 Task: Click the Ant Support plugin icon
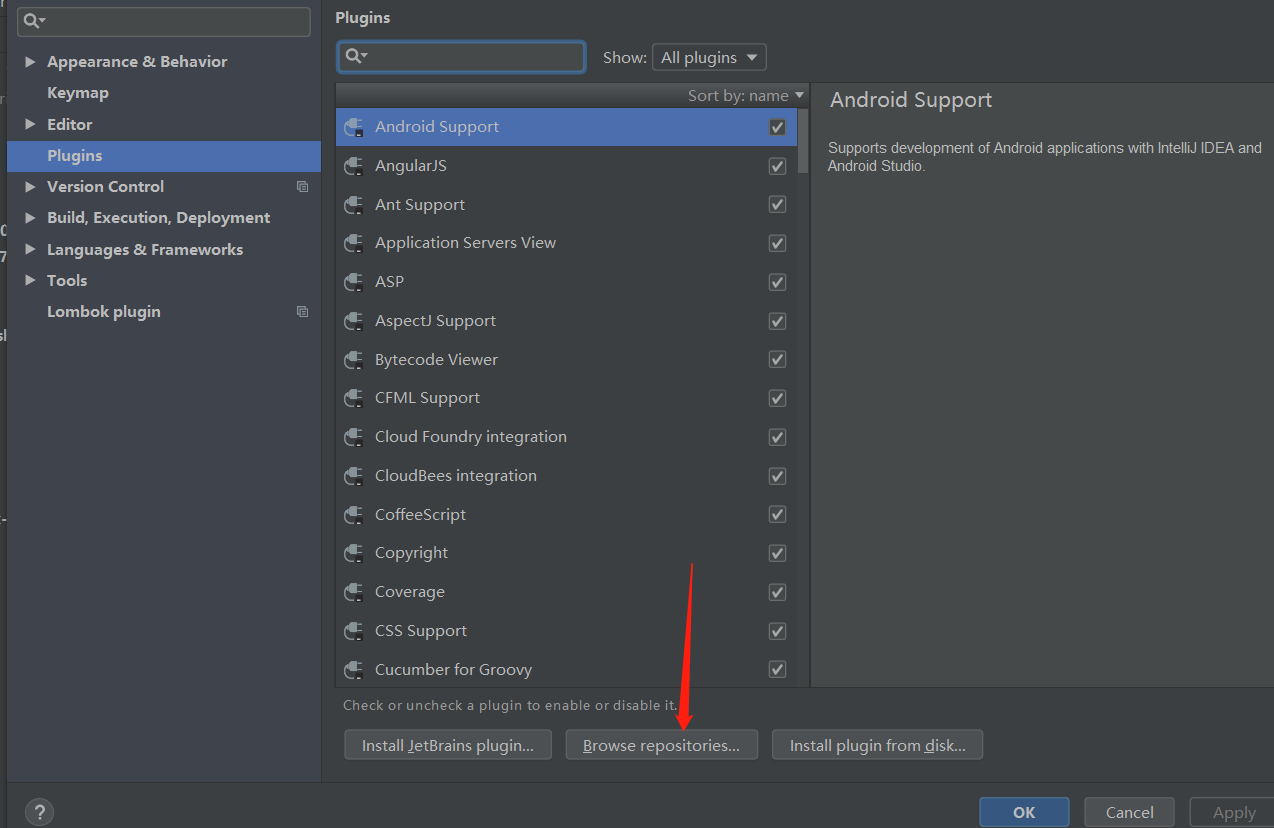[353, 205]
